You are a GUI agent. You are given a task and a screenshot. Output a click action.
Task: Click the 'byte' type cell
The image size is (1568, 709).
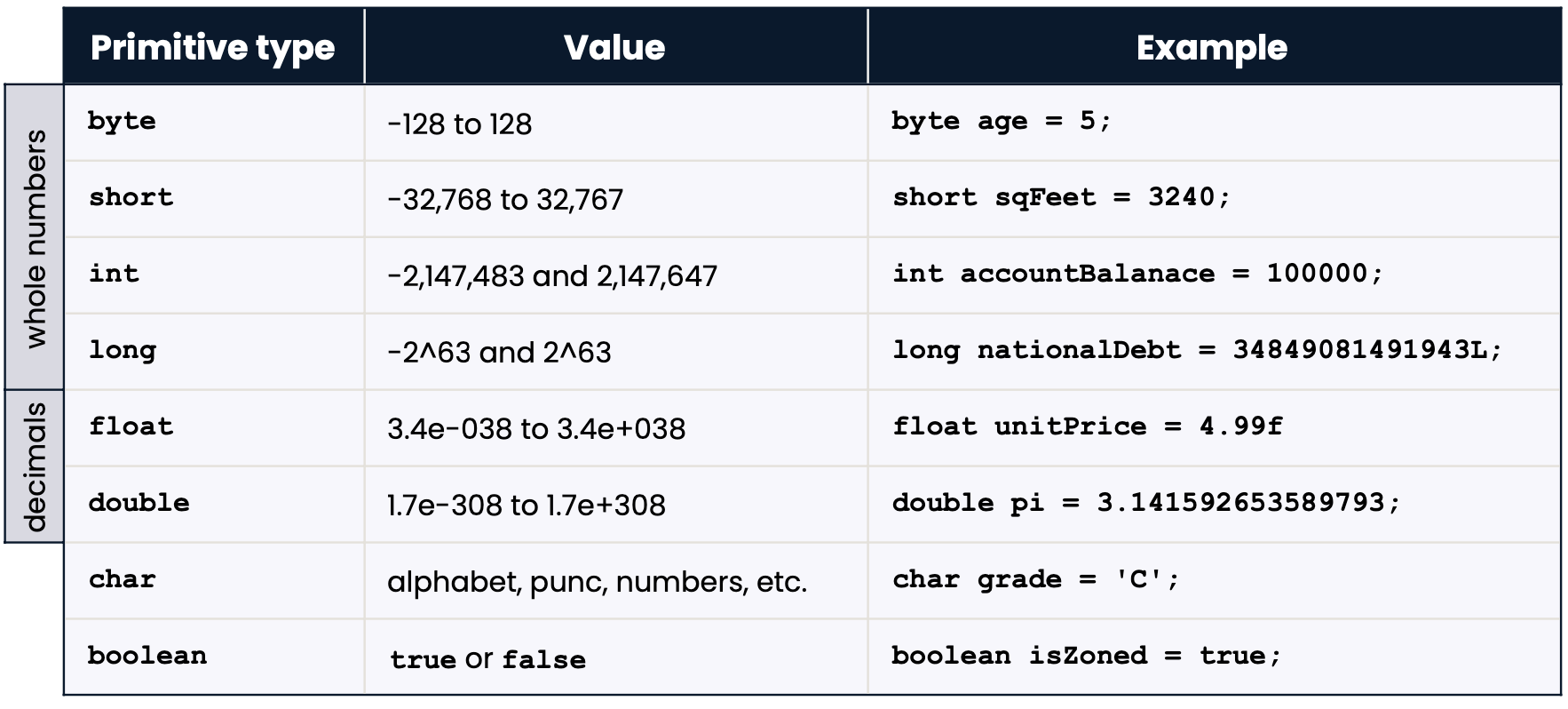tap(122, 122)
